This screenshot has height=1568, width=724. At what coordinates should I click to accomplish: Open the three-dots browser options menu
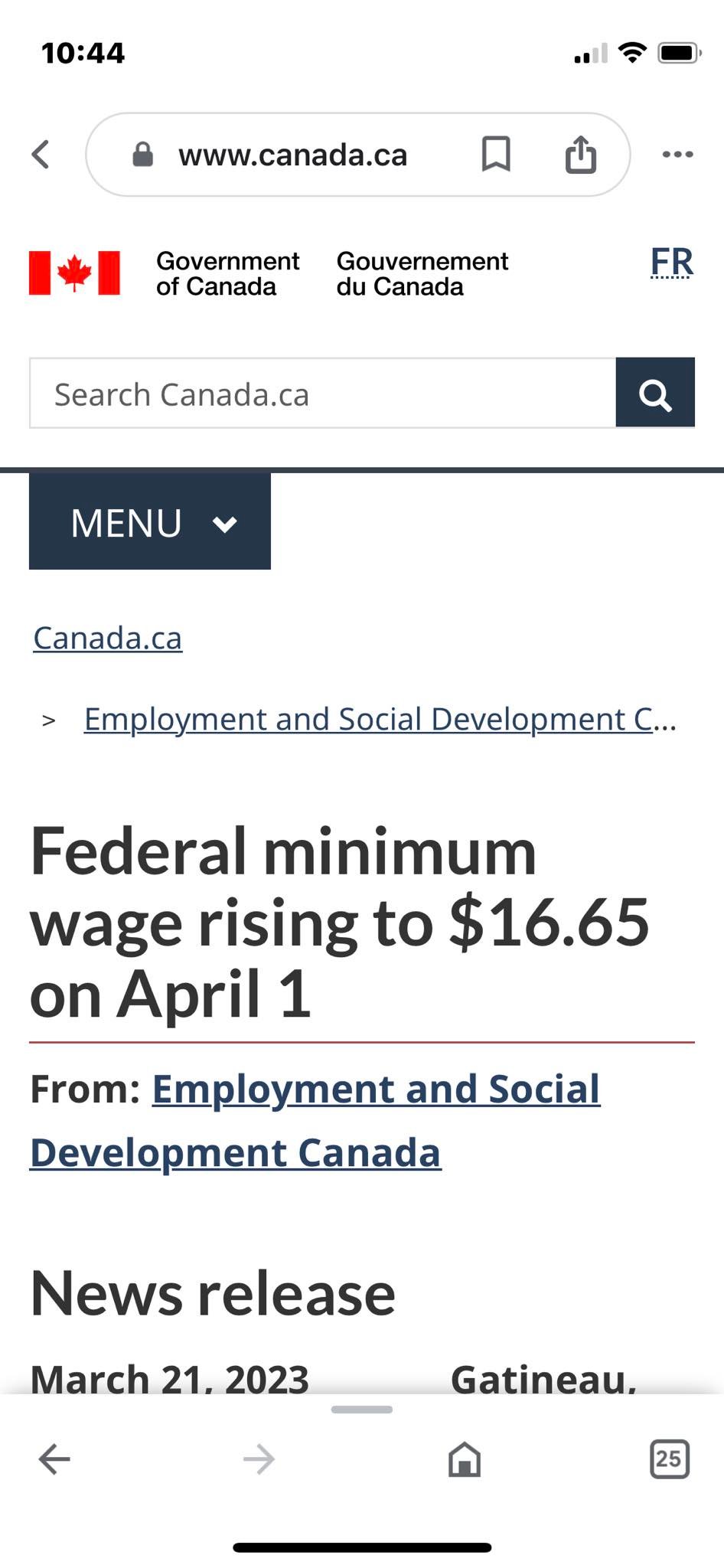[678, 155]
